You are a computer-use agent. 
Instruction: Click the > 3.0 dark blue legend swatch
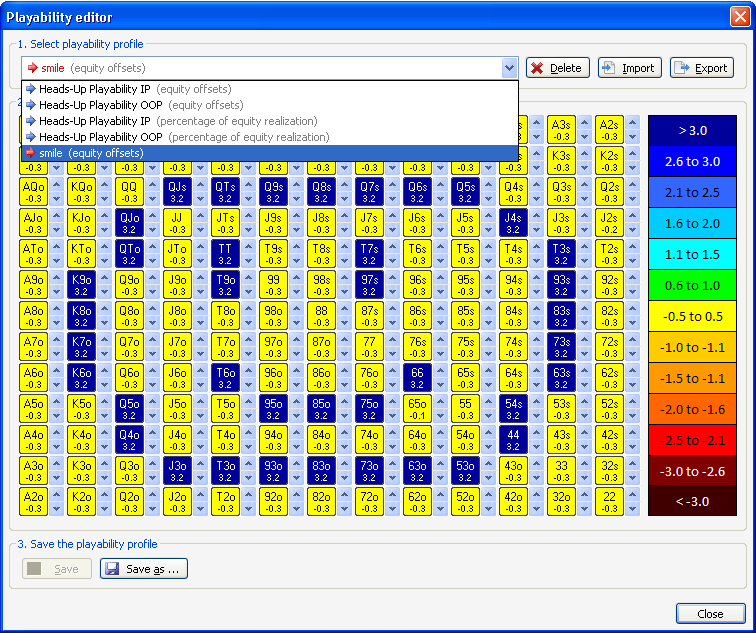pos(692,131)
